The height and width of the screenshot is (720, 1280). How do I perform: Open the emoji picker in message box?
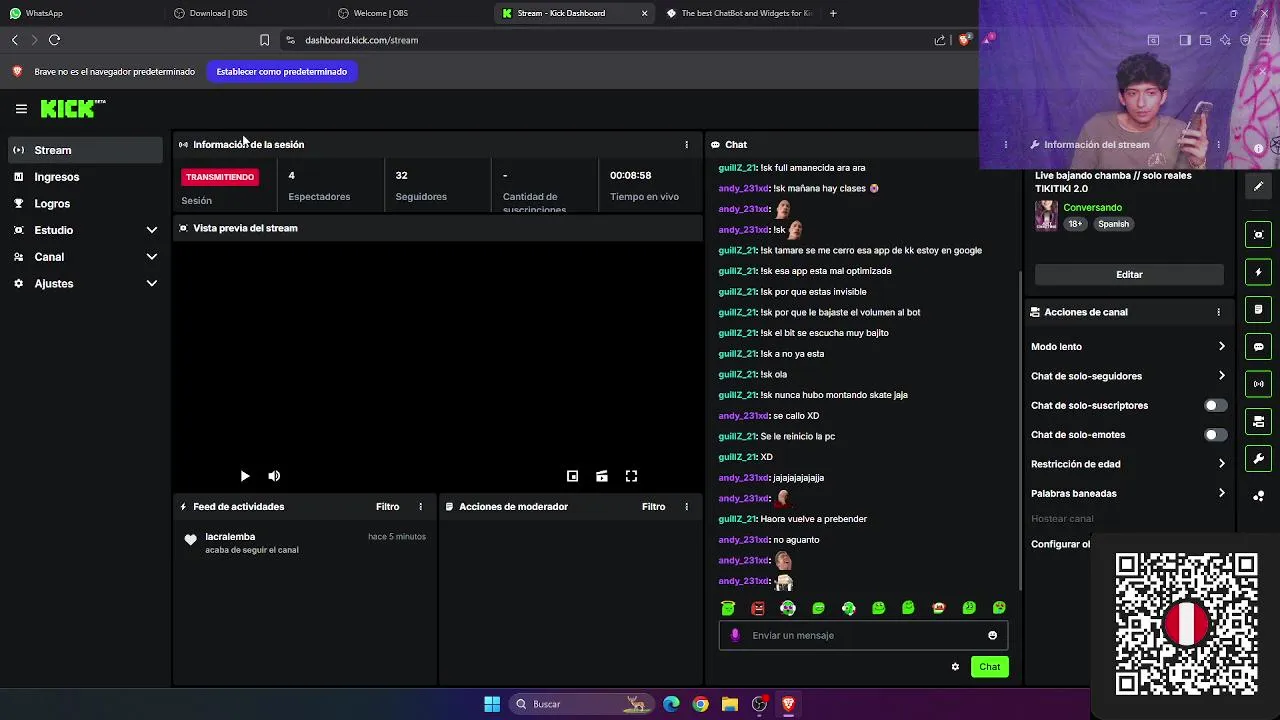pyautogui.click(x=992, y=635)
